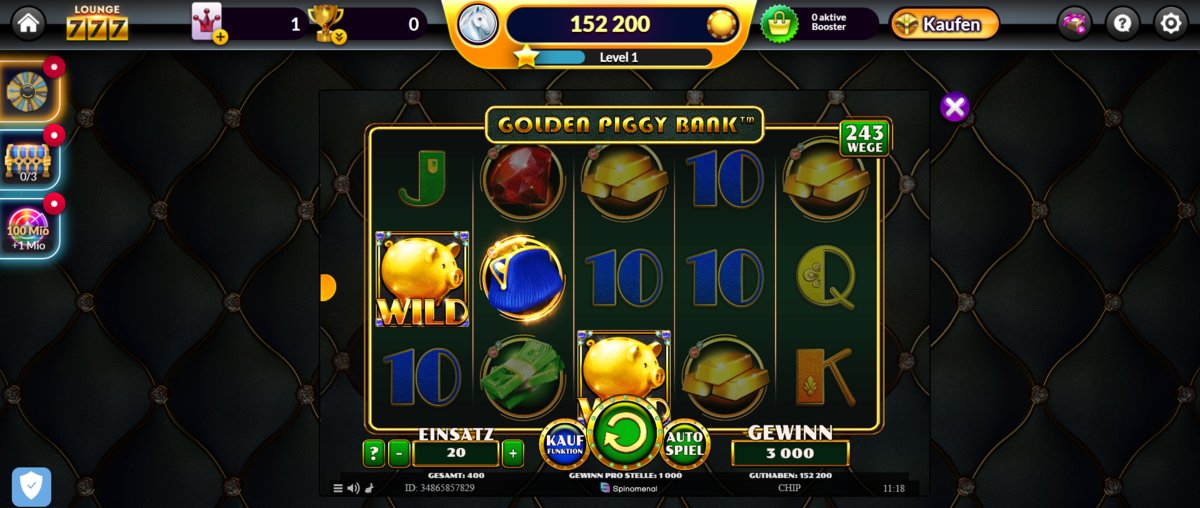Viewport: 1200px width, 508px height.
Task: Toggle the fast spin rabbit icon
Action: [x=369, y=488]
